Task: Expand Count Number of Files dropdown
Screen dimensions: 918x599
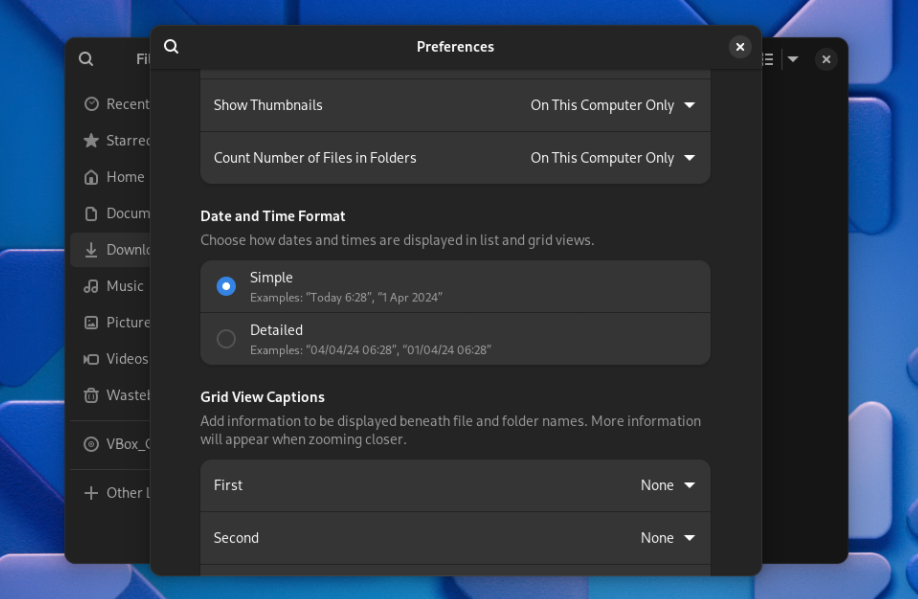Action: click(x=612, y=158)
